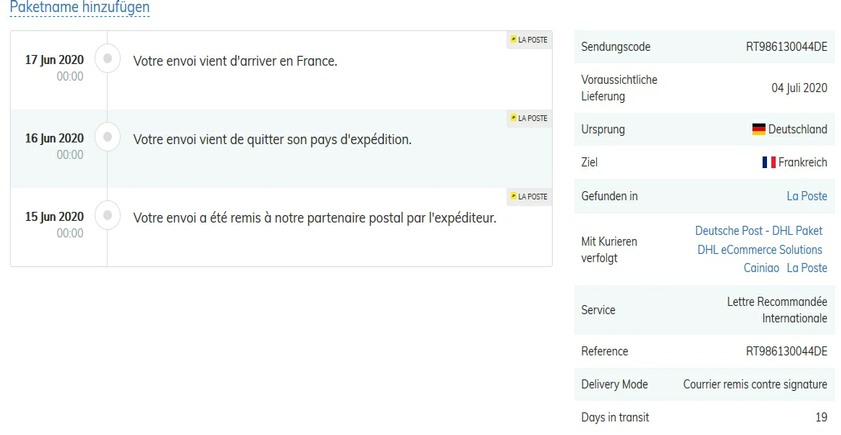The image size is (841, 435).
Task: Open the DHL eCommerce Solutions link
Action: click(759, 250)
